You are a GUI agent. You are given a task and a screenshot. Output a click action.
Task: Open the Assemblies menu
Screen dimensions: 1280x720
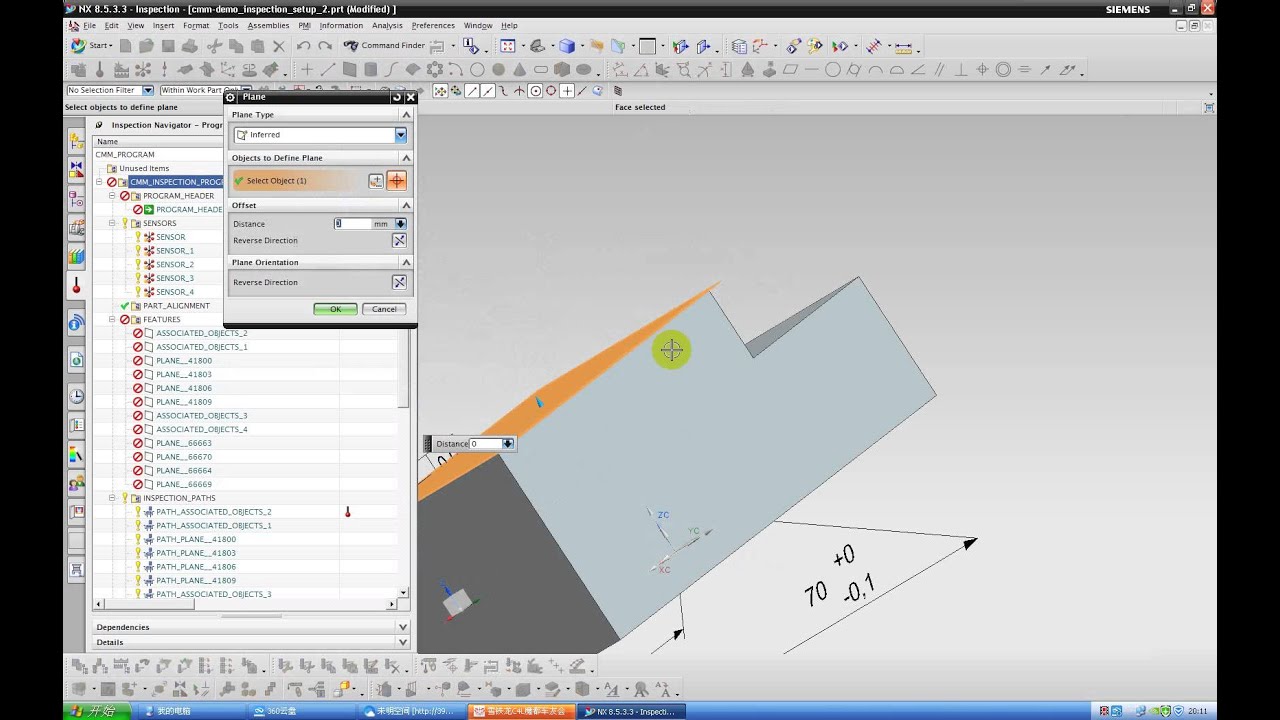[x=267, y=25]
